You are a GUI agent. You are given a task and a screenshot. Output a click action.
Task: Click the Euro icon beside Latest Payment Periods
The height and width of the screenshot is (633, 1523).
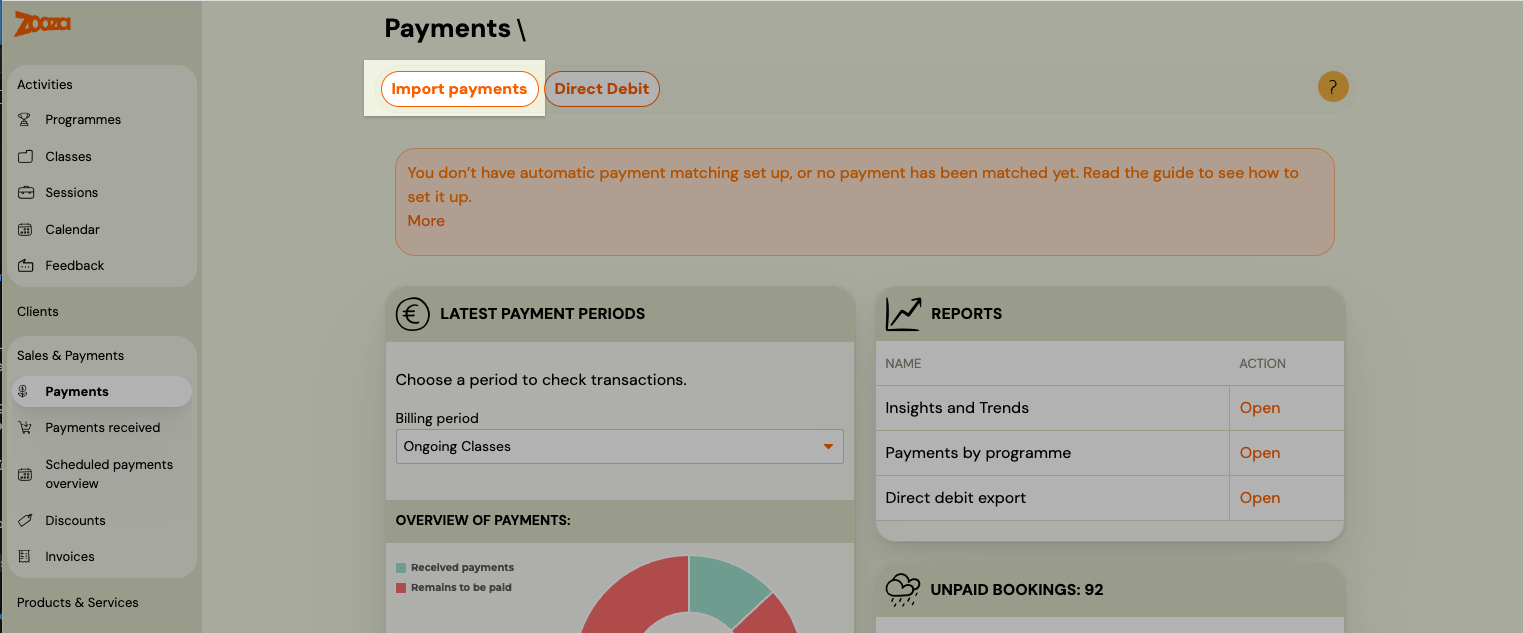[x=413, y=313]
